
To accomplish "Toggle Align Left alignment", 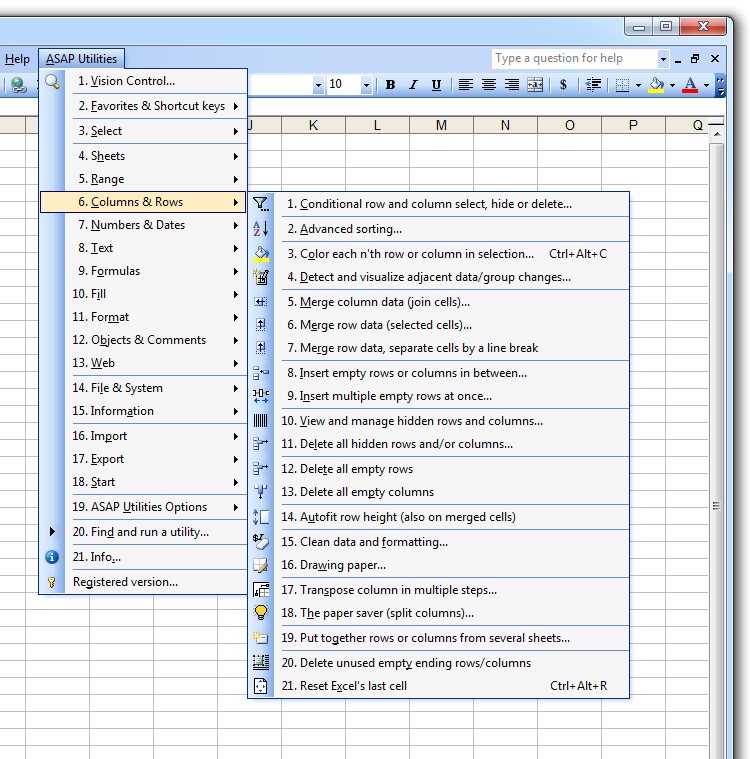I will [x=466, y=85].
